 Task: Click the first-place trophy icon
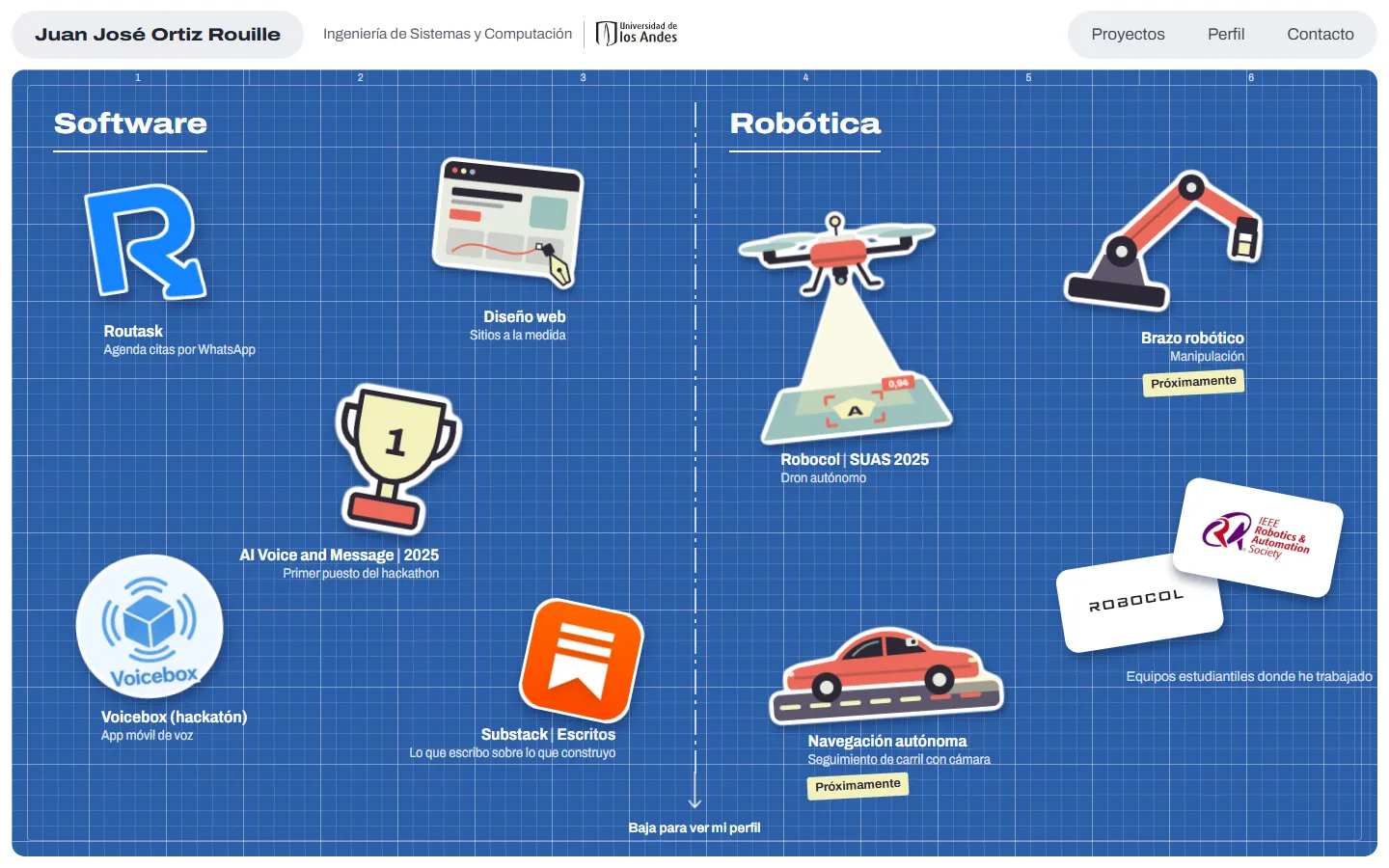pyautogui.click(x=397, y=458)
